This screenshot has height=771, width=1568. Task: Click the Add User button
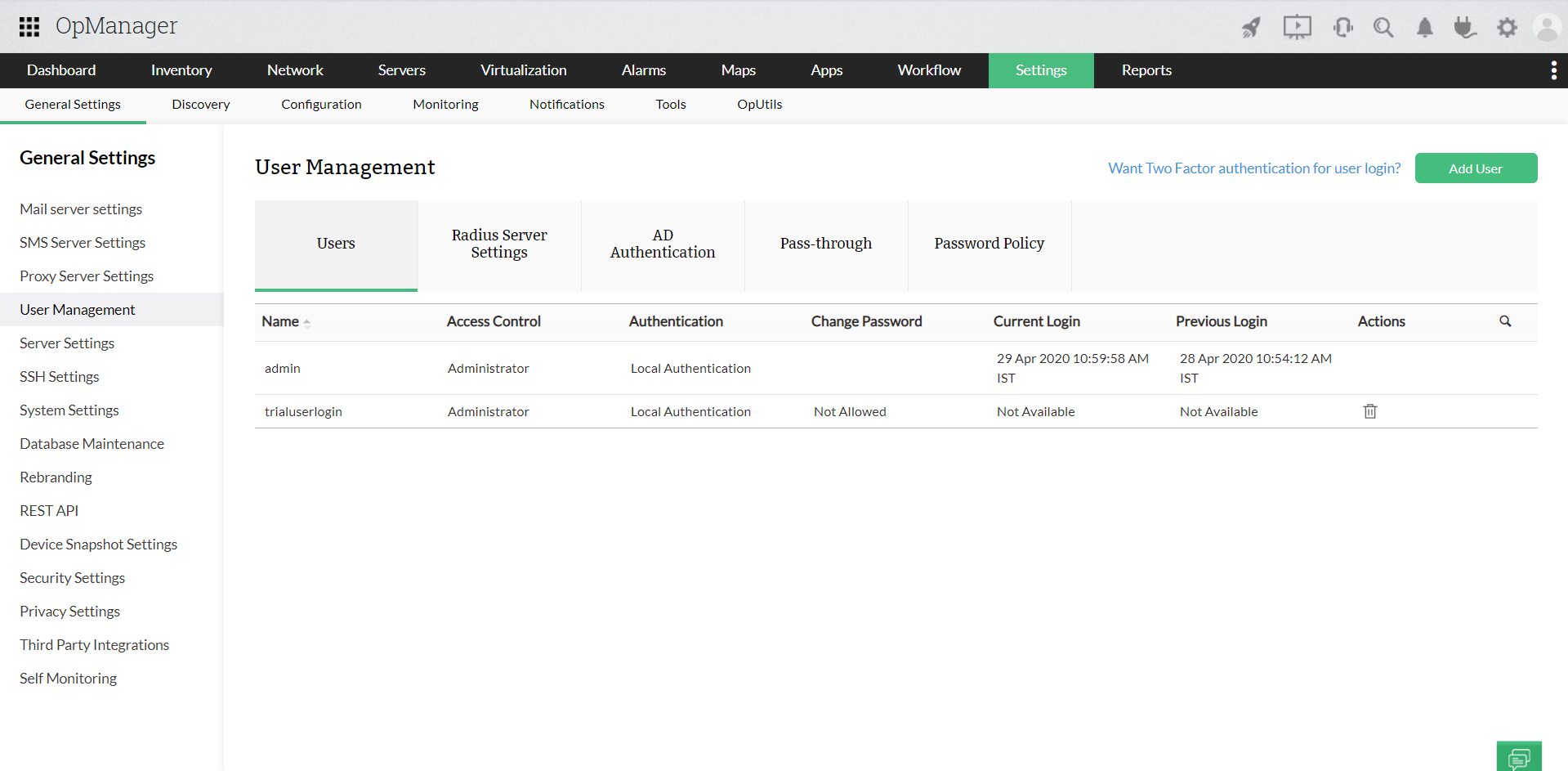[1476, 168]
